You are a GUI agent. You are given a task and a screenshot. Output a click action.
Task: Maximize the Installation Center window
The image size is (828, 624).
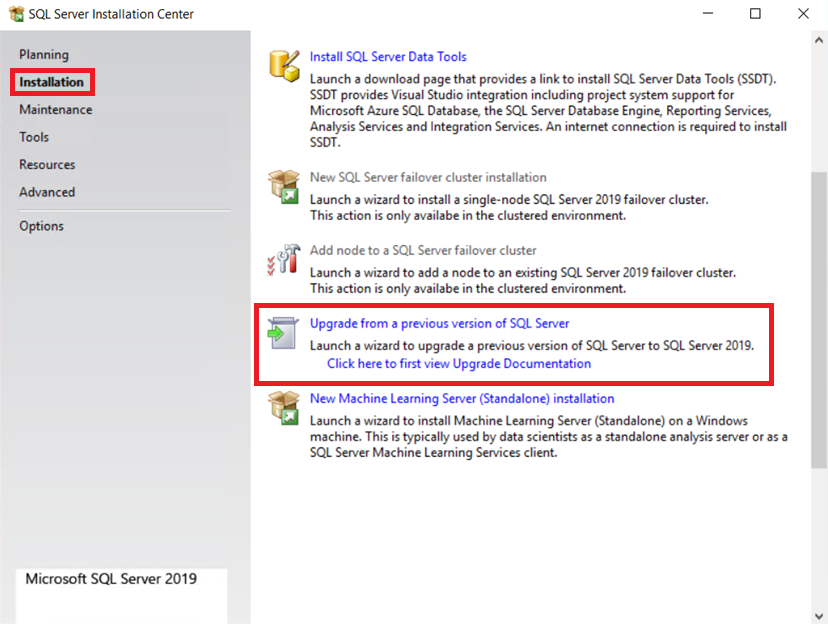click(755, 13)
